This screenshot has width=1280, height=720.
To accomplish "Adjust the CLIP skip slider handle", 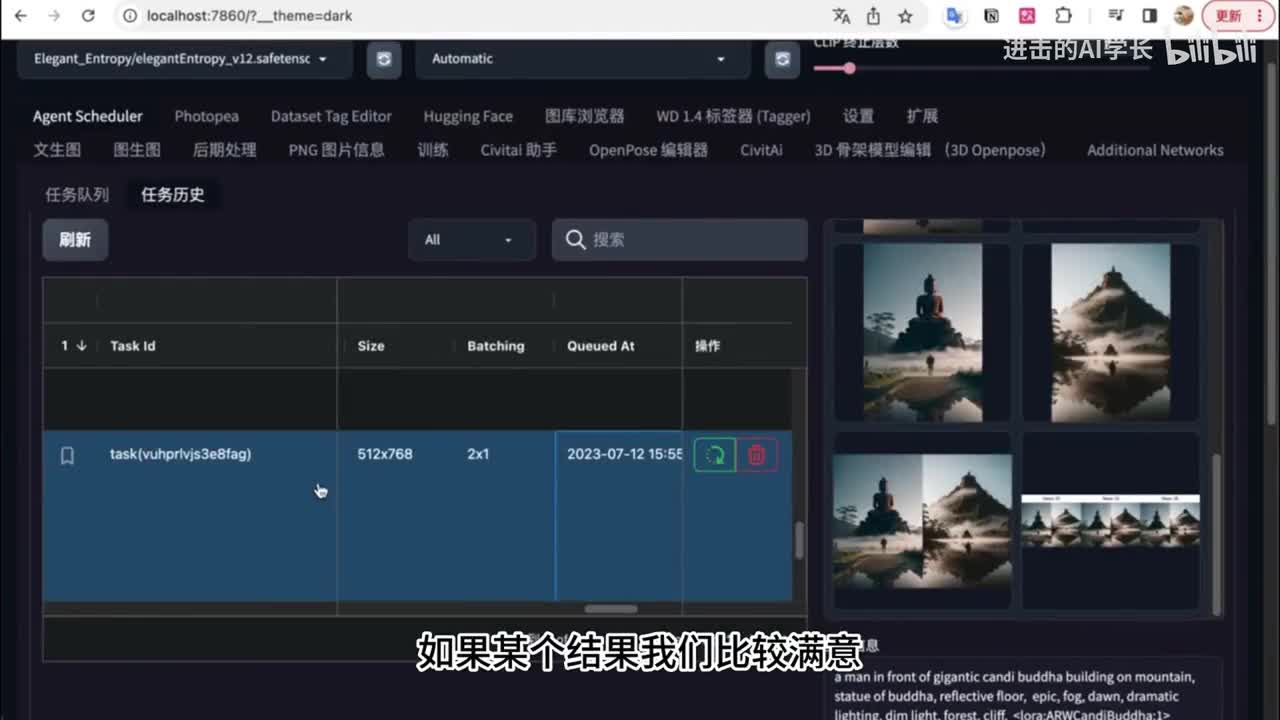I will (849, 68).
